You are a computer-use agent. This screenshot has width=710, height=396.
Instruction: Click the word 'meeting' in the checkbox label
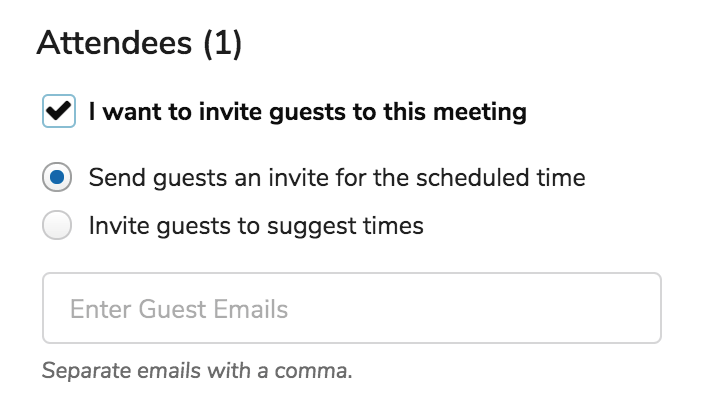(x=480, y=112)
